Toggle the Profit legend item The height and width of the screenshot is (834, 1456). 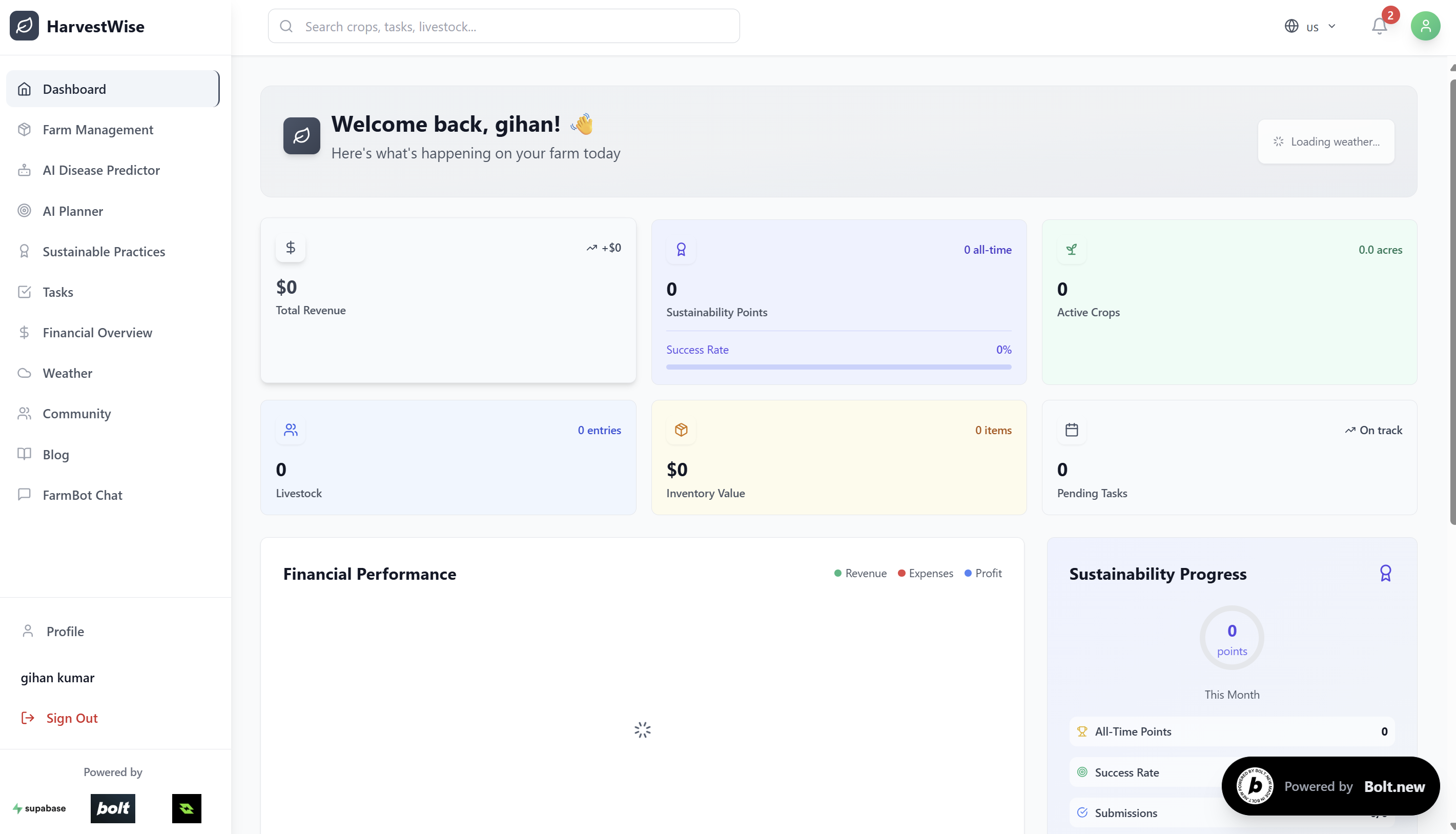click(x=983, y=574)
